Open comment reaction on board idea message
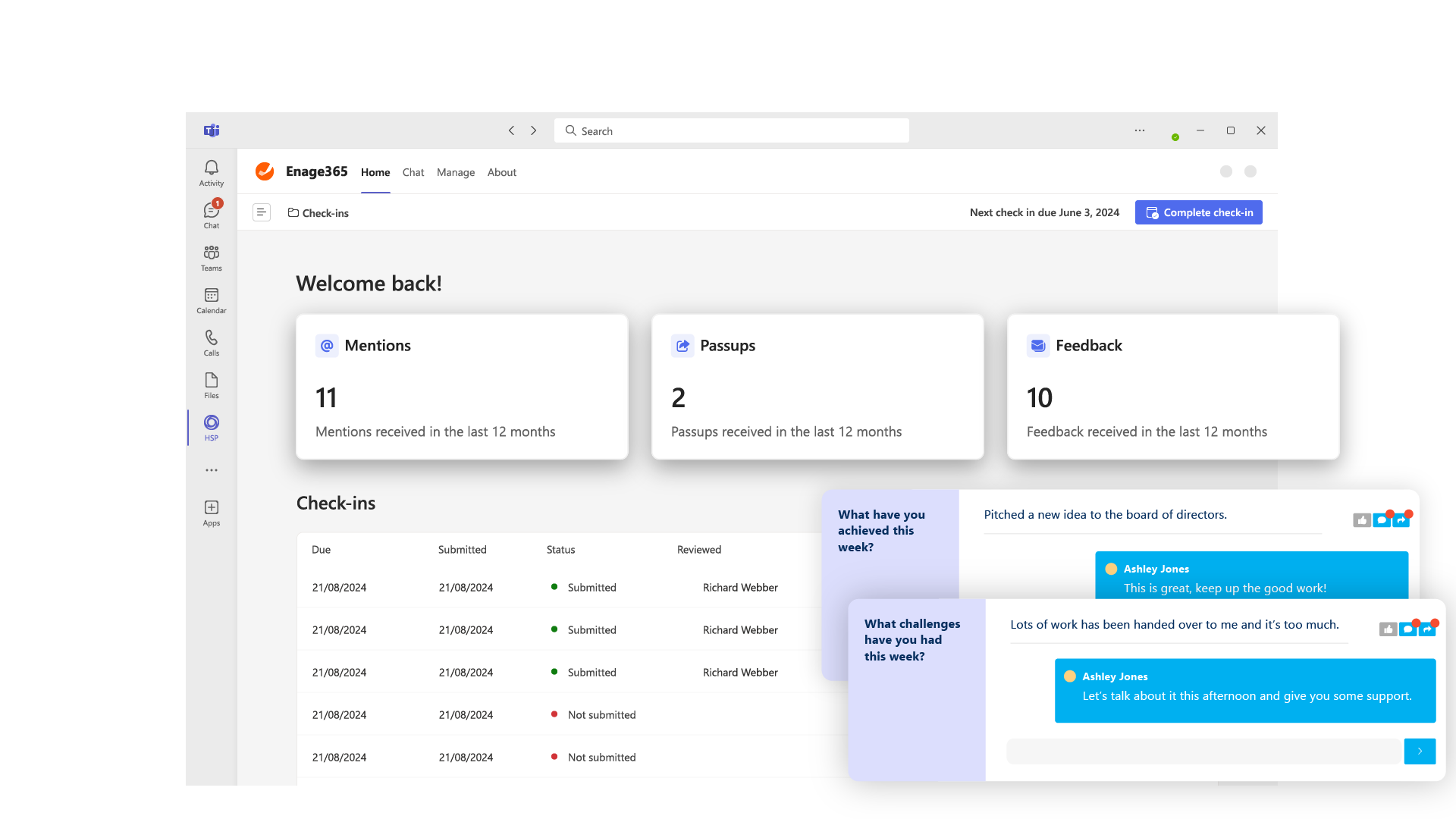This screenshot has width=1456, height=819. [1381, 520]
